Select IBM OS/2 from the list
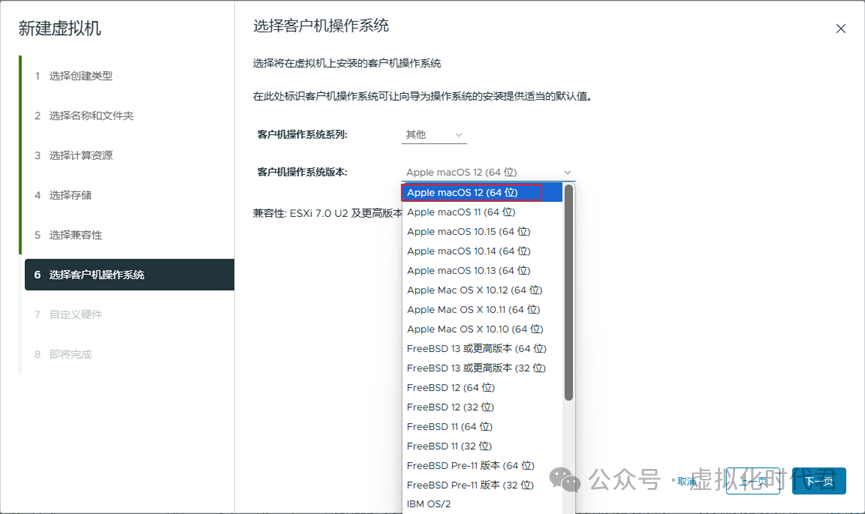 [482, 504]
